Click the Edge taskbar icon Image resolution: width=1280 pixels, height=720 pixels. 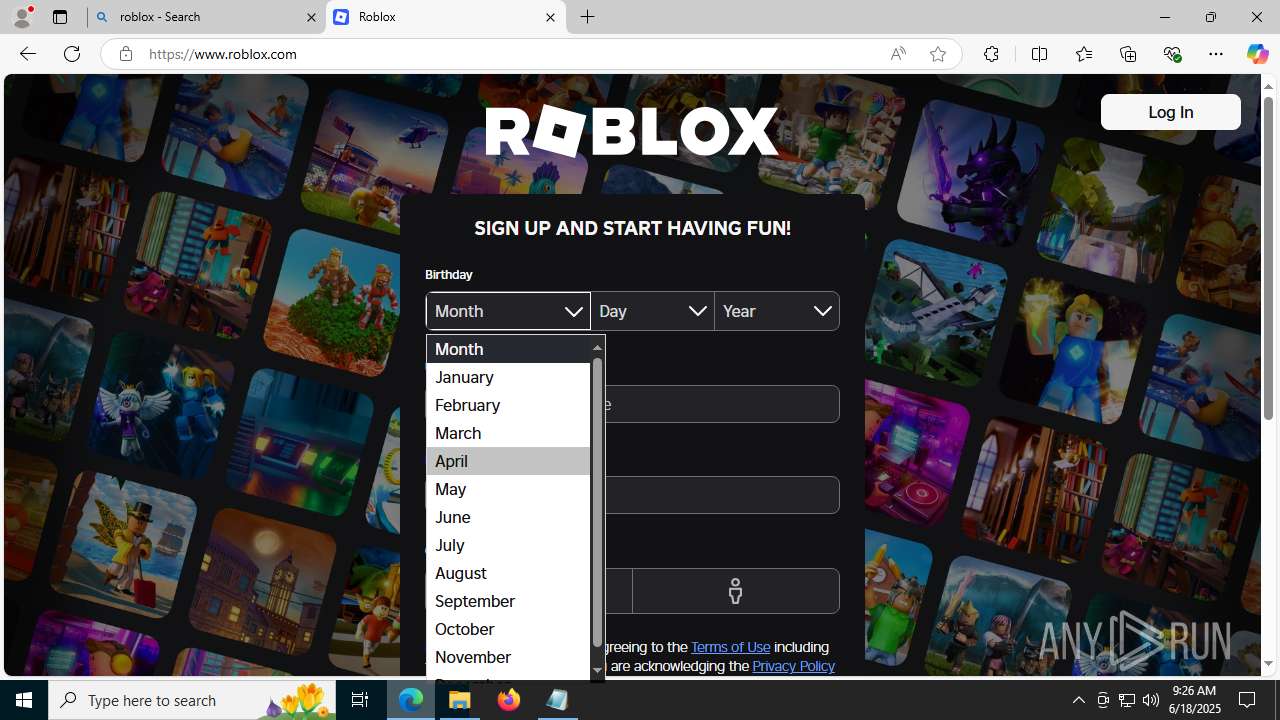tap(411, 700)
